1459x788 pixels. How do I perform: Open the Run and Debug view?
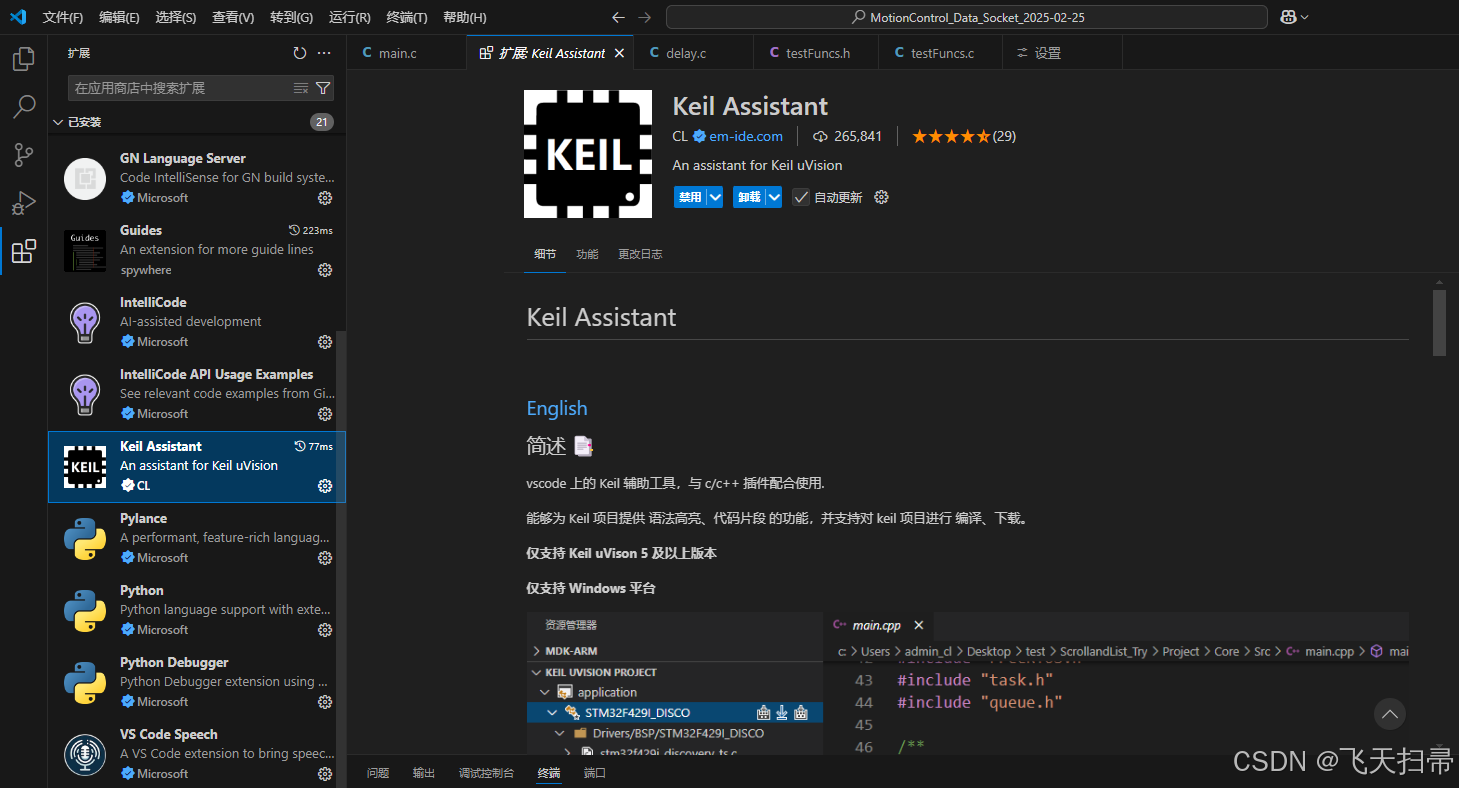(x=23, y=203)
